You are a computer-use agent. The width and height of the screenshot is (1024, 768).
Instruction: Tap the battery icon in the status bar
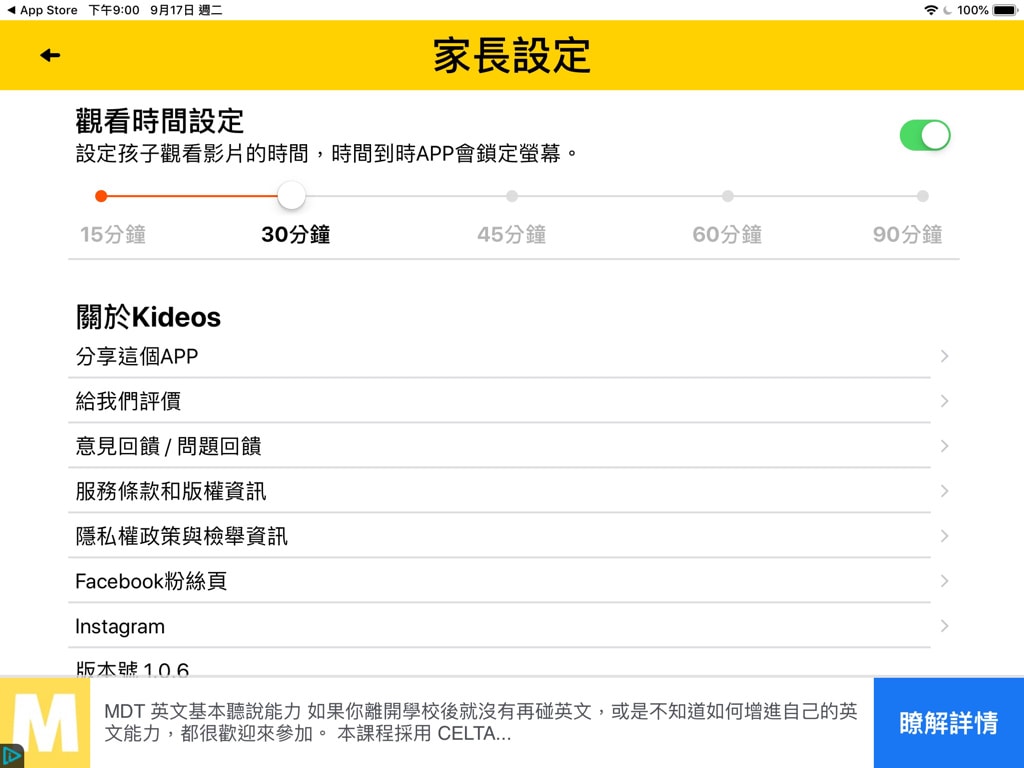tap(1004, 10)
